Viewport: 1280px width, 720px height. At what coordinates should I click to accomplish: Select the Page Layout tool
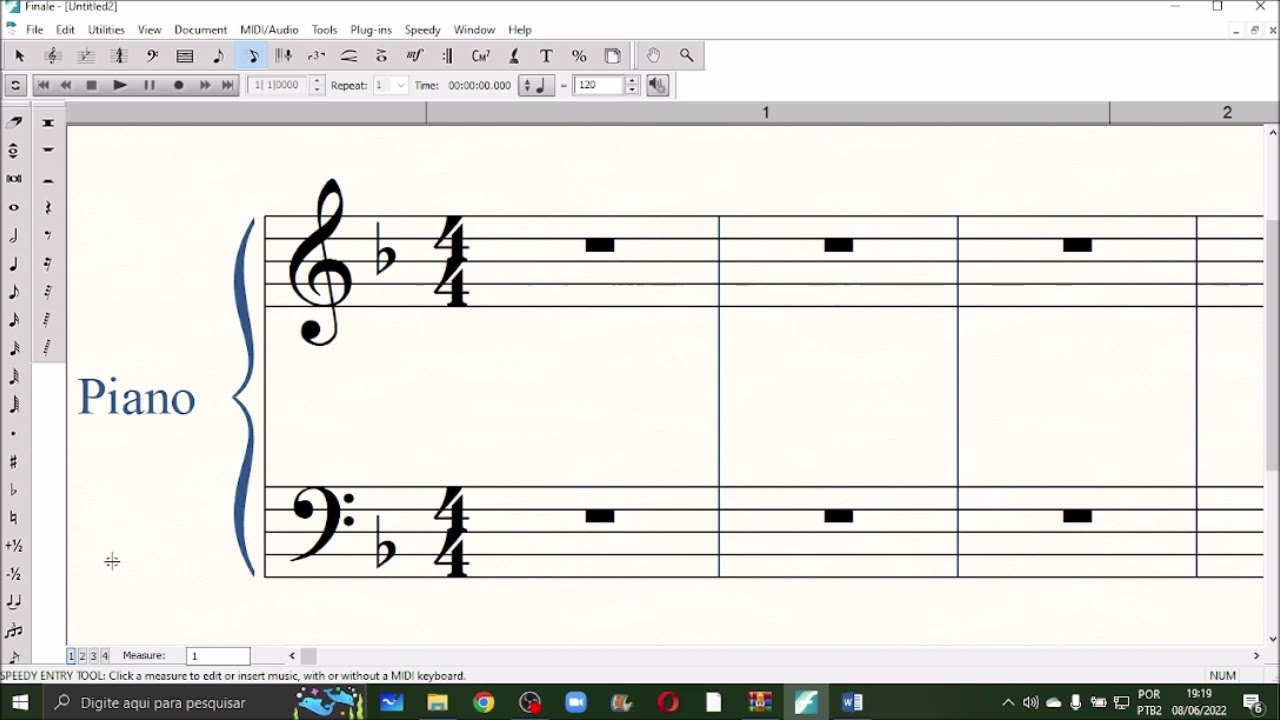click(612, 56)
